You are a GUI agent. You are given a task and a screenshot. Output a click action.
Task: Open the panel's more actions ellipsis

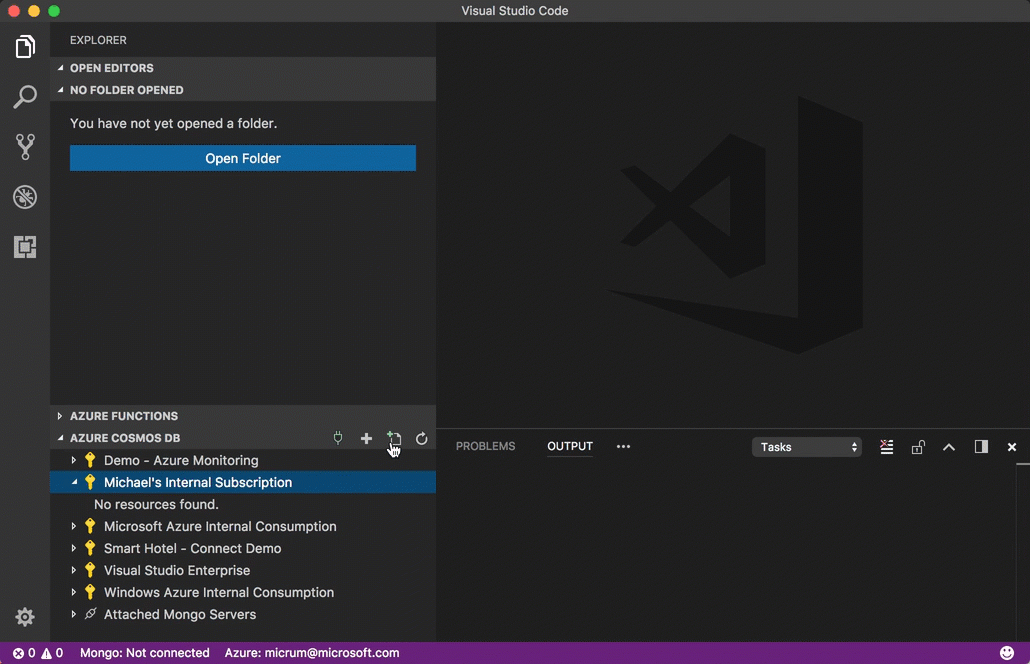(x=623, y=447)
